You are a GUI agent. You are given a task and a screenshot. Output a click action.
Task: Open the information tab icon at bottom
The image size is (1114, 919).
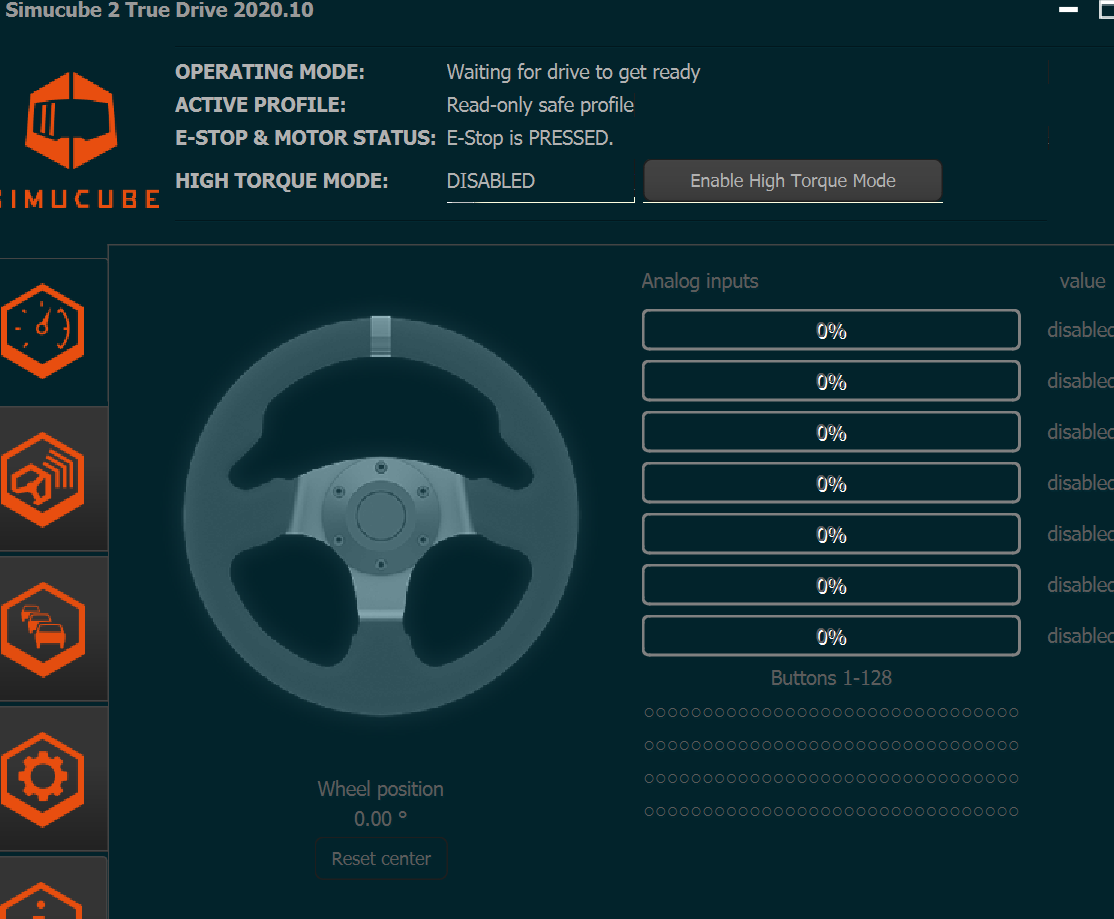click(43, 901)
